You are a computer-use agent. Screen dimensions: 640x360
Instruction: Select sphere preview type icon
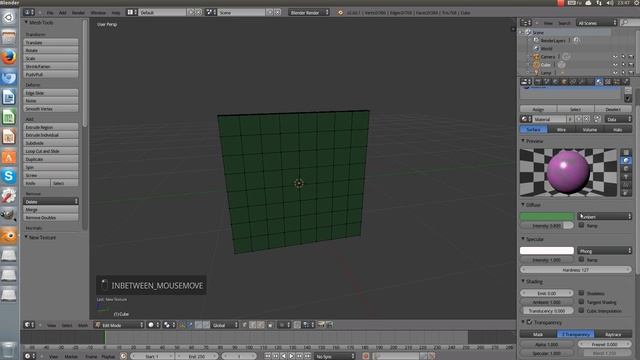pos(626,160)
